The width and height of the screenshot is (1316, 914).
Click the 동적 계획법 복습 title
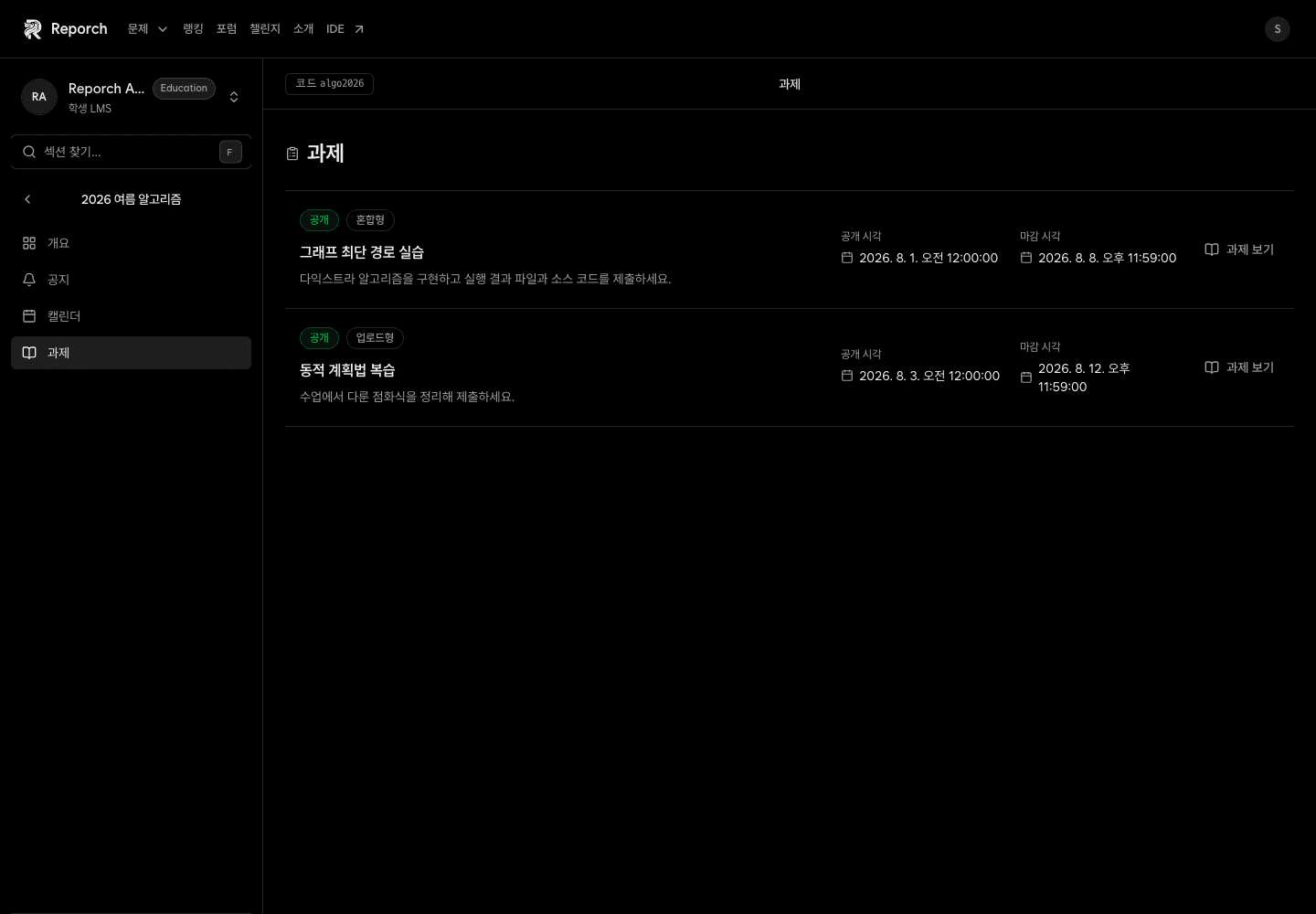pos(347,370)
